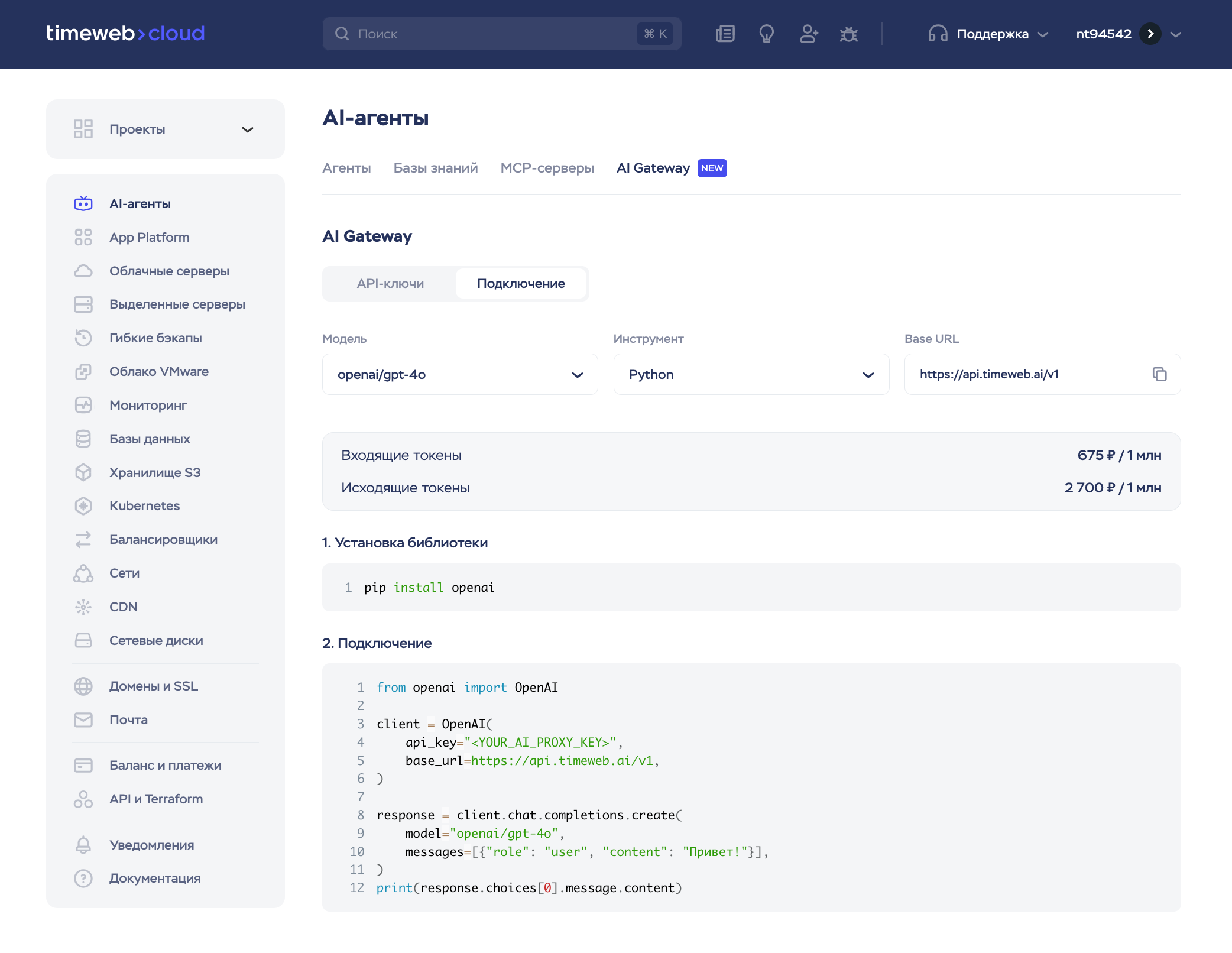The image size is (1232, 953).
Task: Select the Подключение segment toggle
Action: (521, 284)
